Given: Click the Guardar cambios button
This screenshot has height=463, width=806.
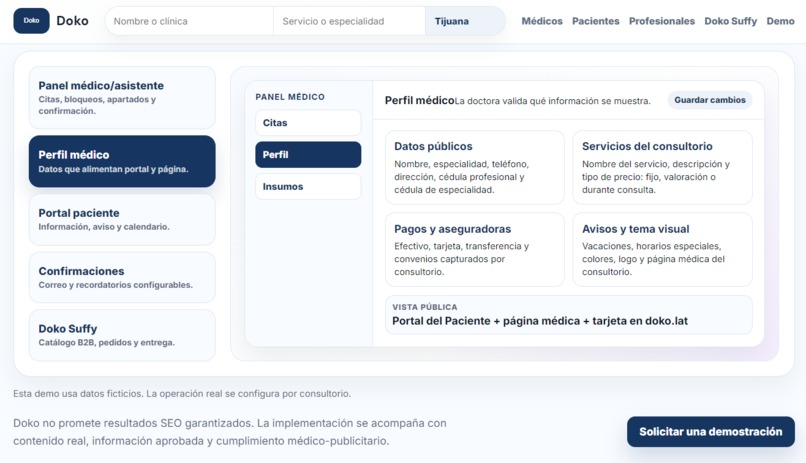Looking at the screenshot, I should tap(709, 100).
